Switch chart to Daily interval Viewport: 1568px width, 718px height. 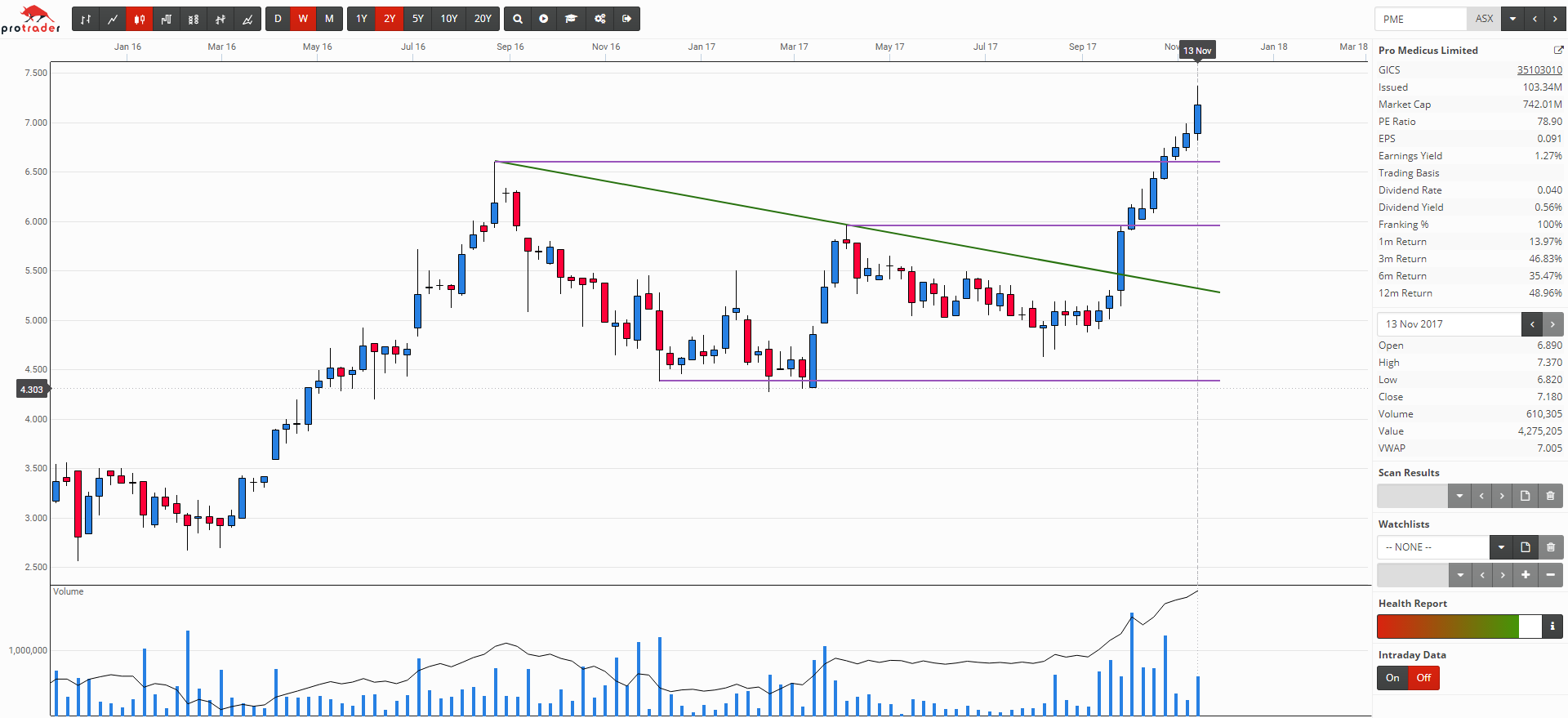278,19
